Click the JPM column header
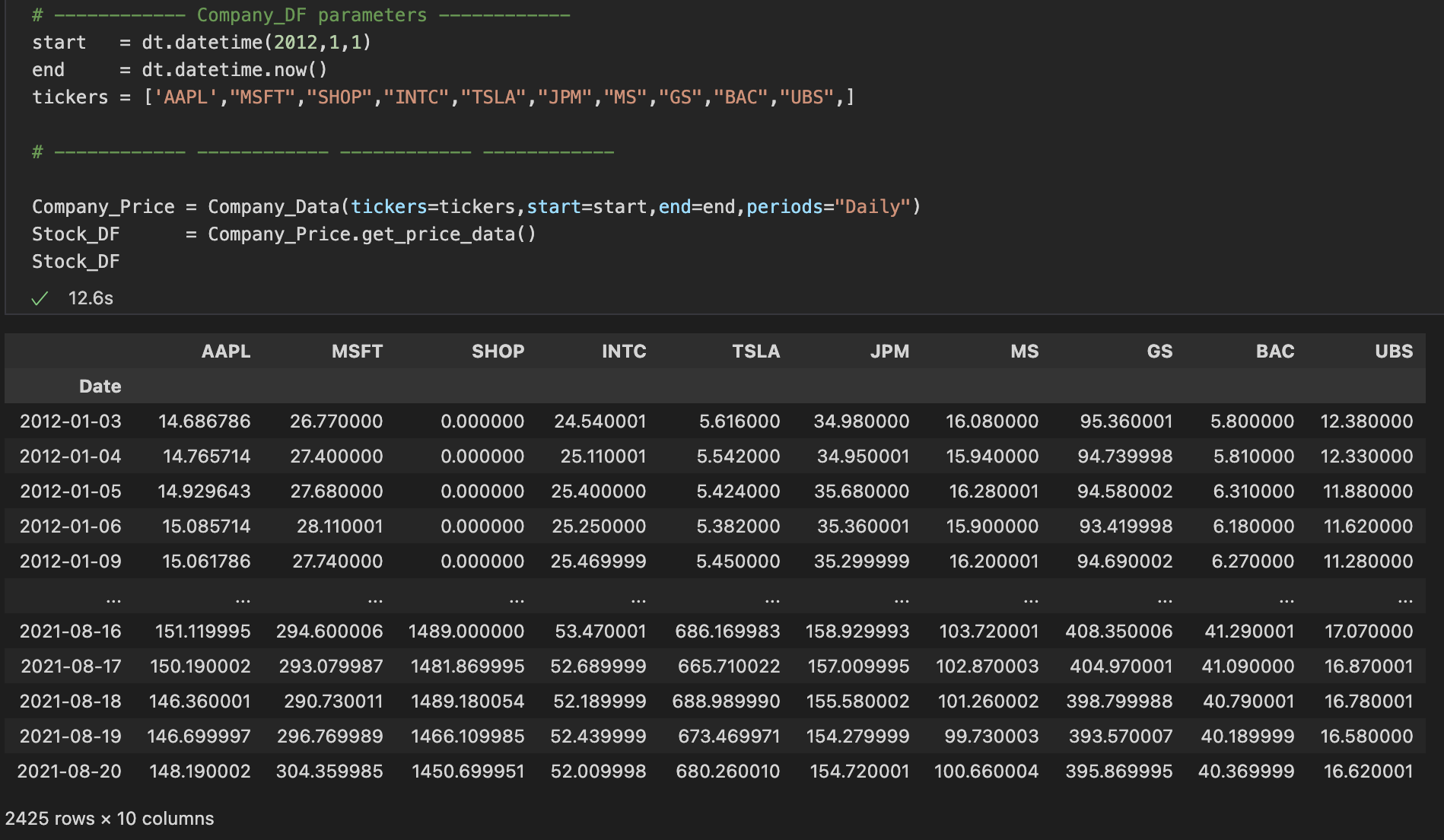Image resolution: width=1444 pixels, height=840 pixels. (x=890, y=352)
